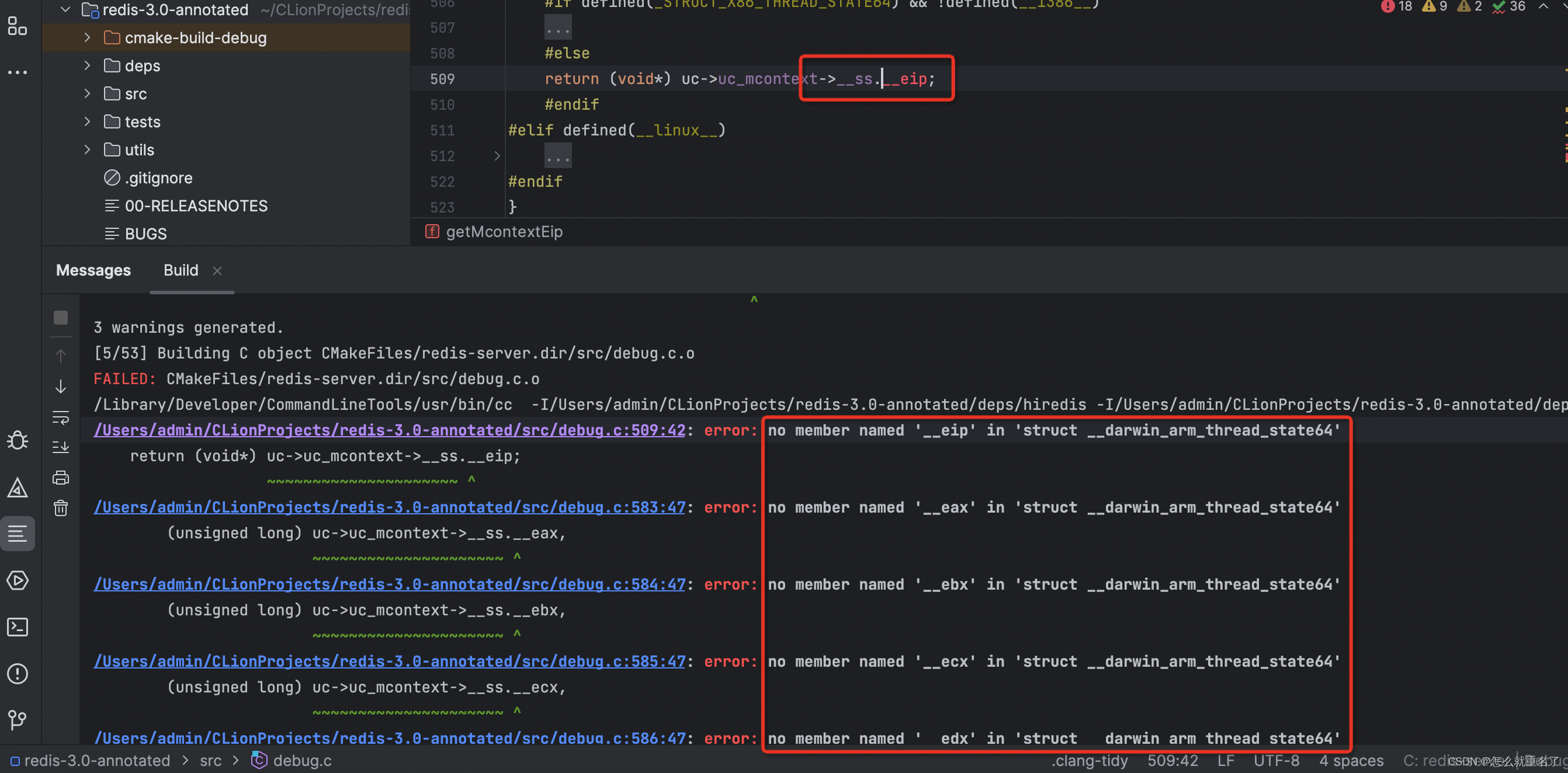Viewport: 1568px width, 773px height.
Task: Go to previous message with the up arrow
Action: coord(61,356)
